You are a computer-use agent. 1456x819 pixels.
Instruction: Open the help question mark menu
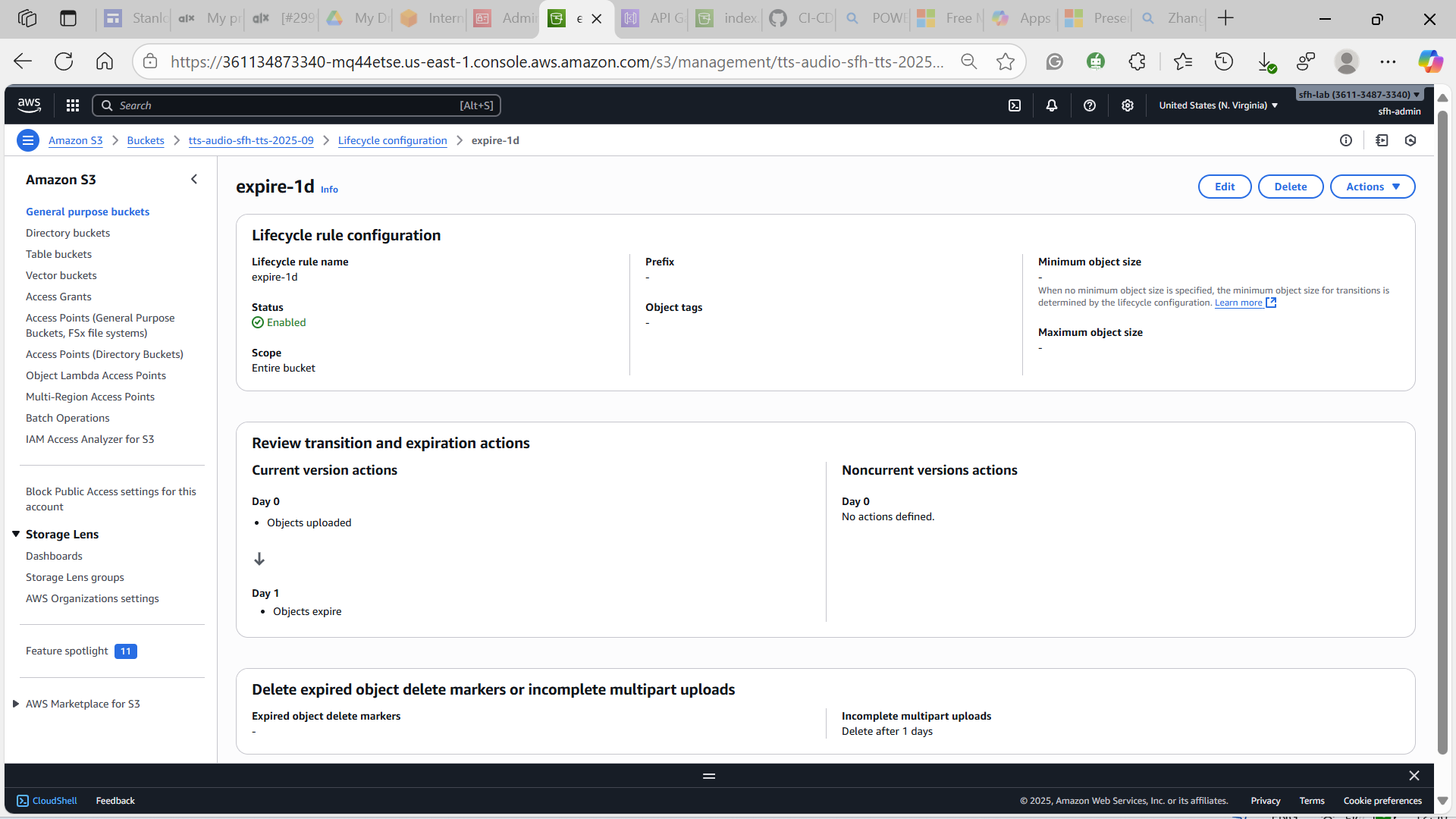tap(1090, 105)
